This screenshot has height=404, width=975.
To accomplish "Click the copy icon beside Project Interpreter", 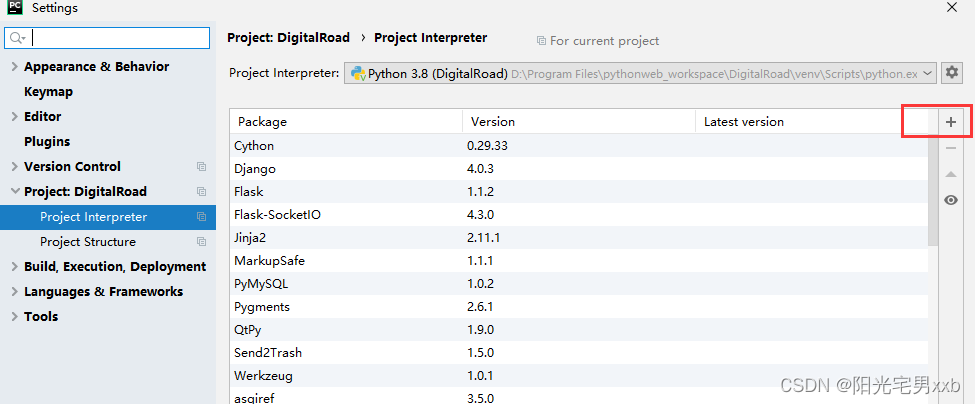I will click(x=201, y=217).
